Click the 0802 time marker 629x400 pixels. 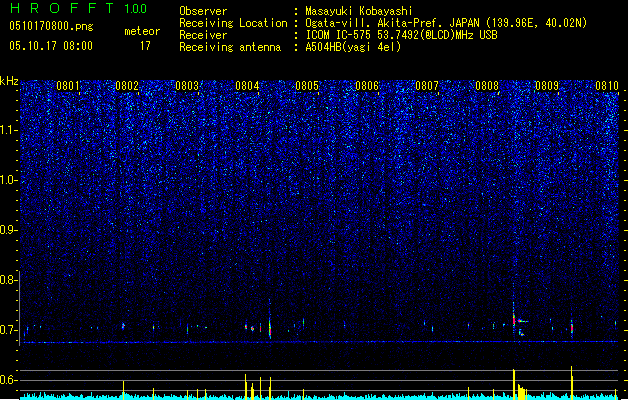click(x=127, y=86)
